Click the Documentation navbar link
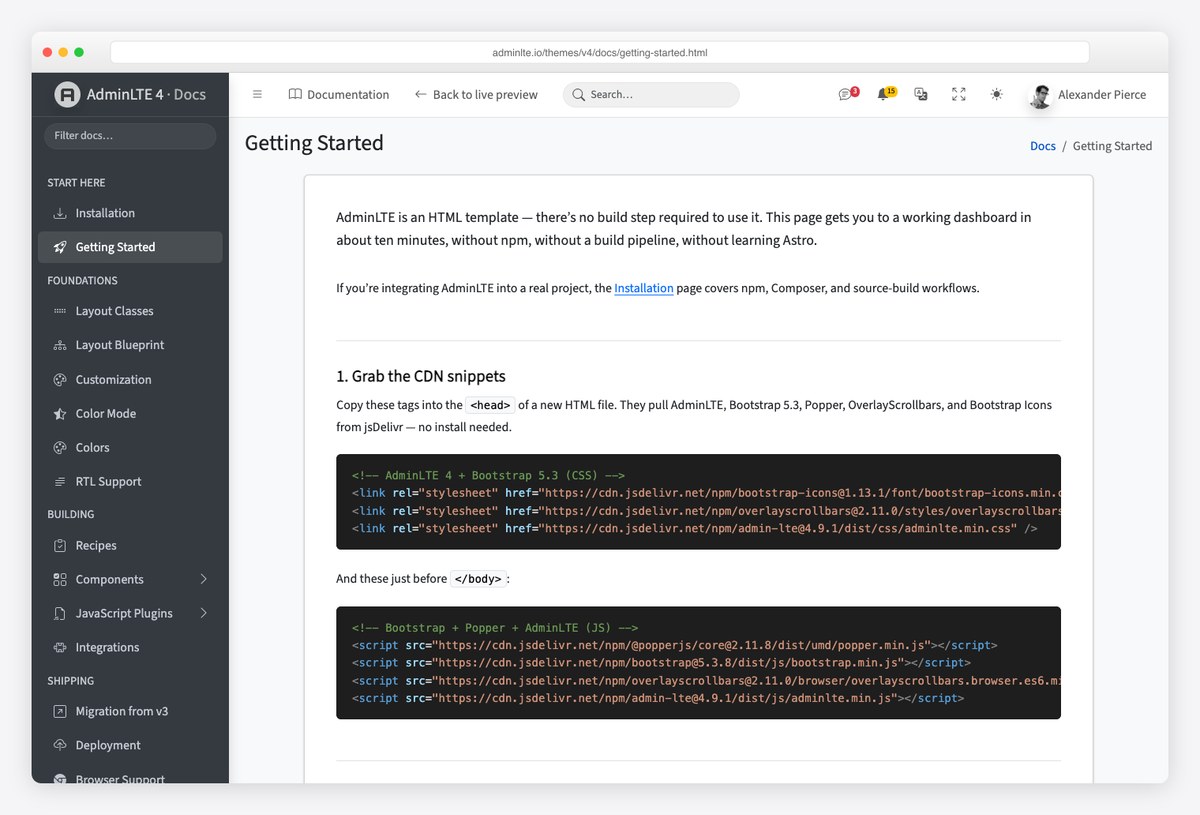Screen dimensions: 1200x815 point(339,94)
